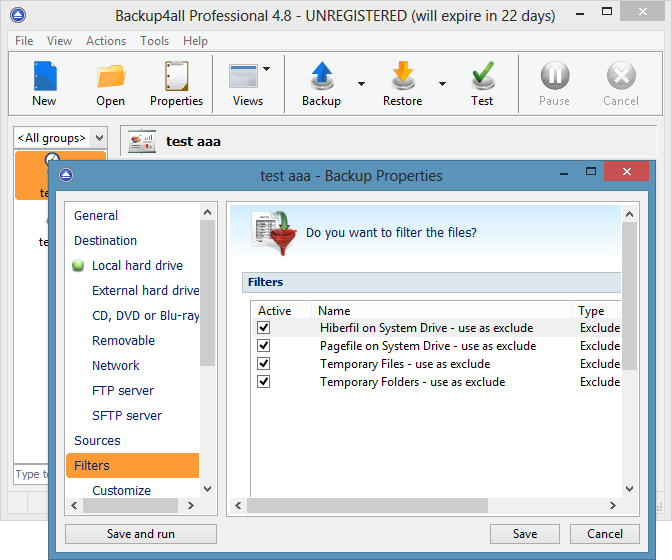The height and width of the screenshot is (560, 672).
Task: Toggle the Temporary Files filter checkbox
Action: click(264, 364)
